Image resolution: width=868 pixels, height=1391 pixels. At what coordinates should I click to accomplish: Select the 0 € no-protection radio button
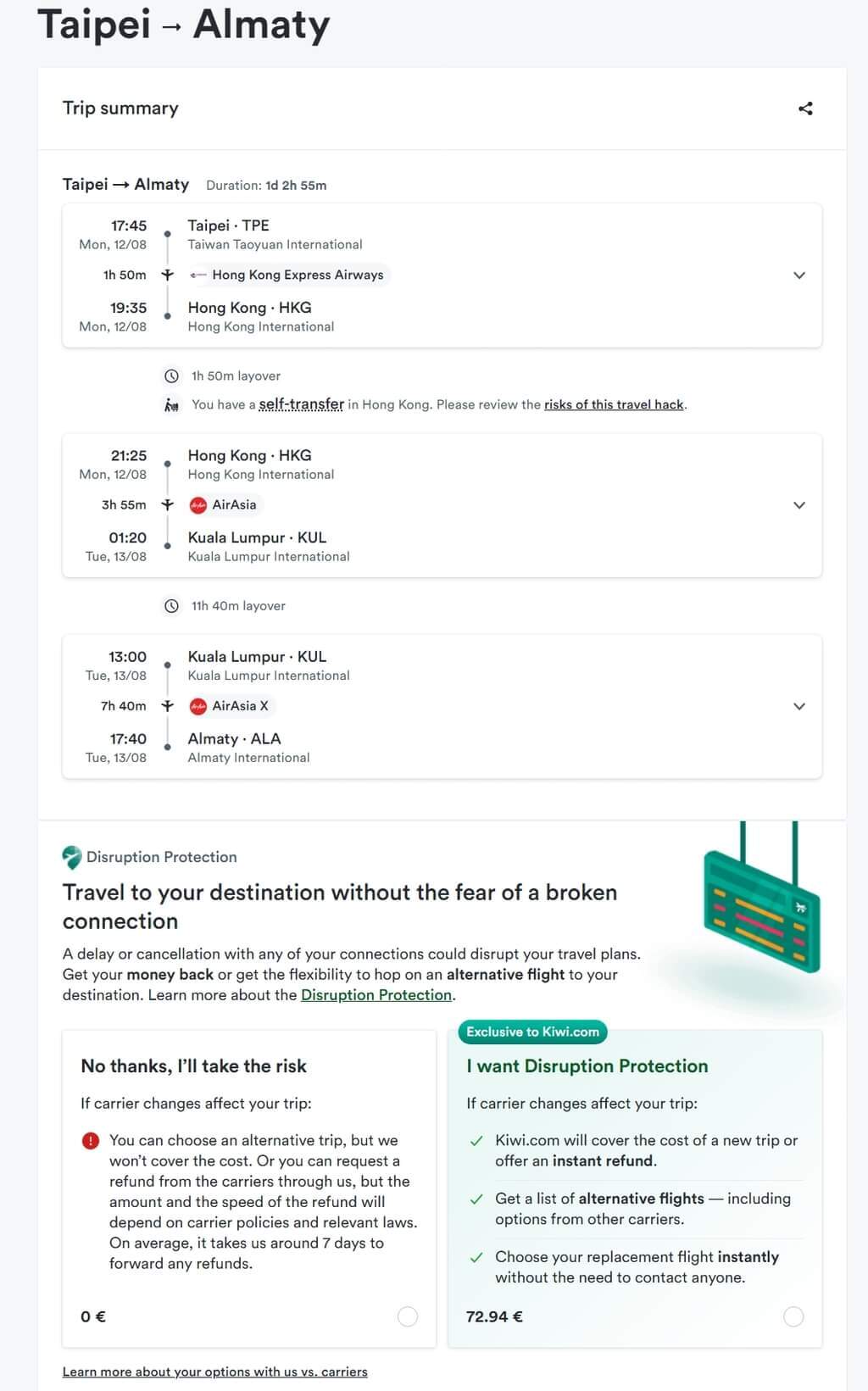tap(408, 1316)
